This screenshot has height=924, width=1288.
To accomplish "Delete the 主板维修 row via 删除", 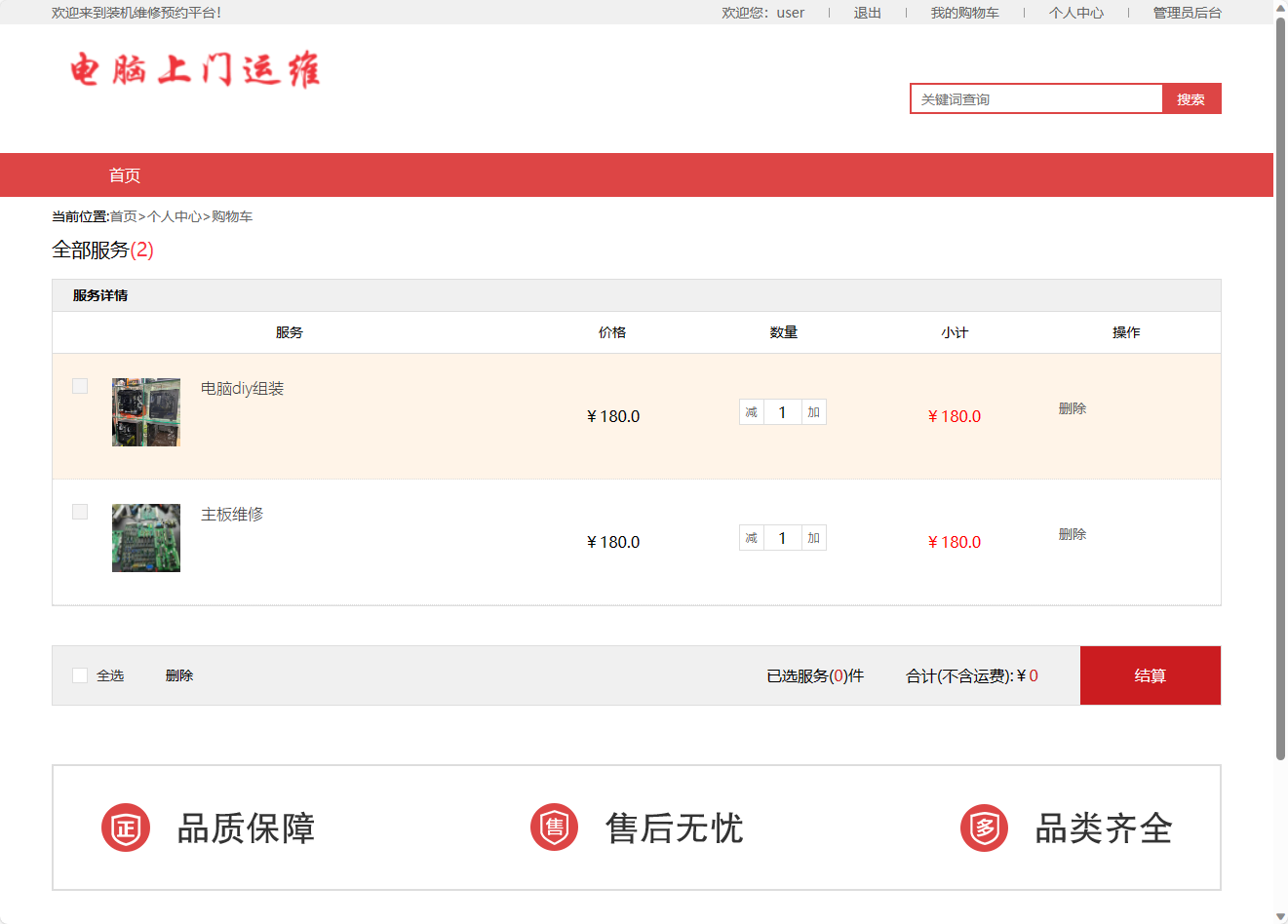I will click(x=1072, y=534).
